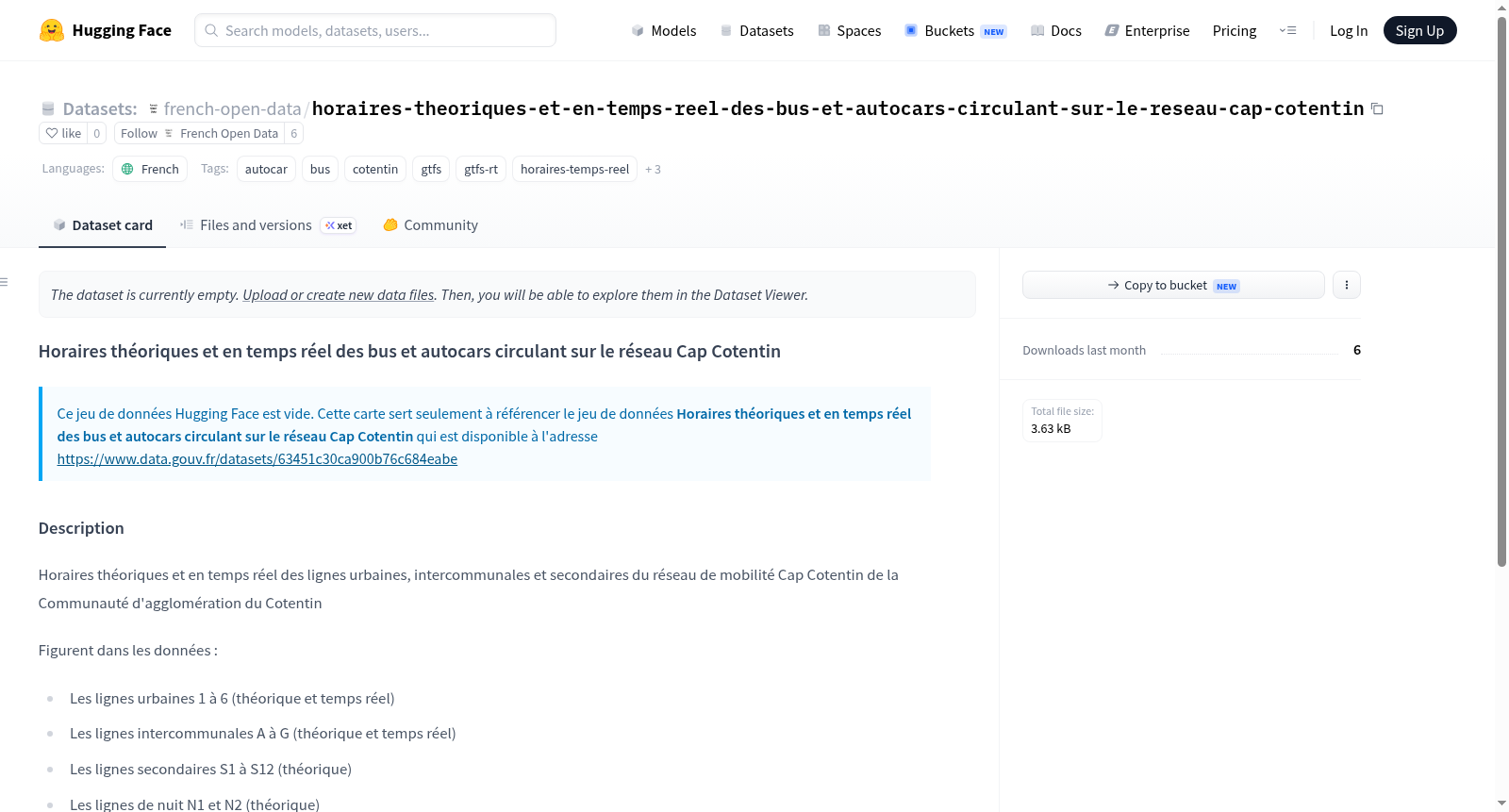This screenshot has height=812, width=1509.
Task: Click the 'Les lignes secondaires S1 à S12' item
Action: pyautogui.click(x=210, y=770)
